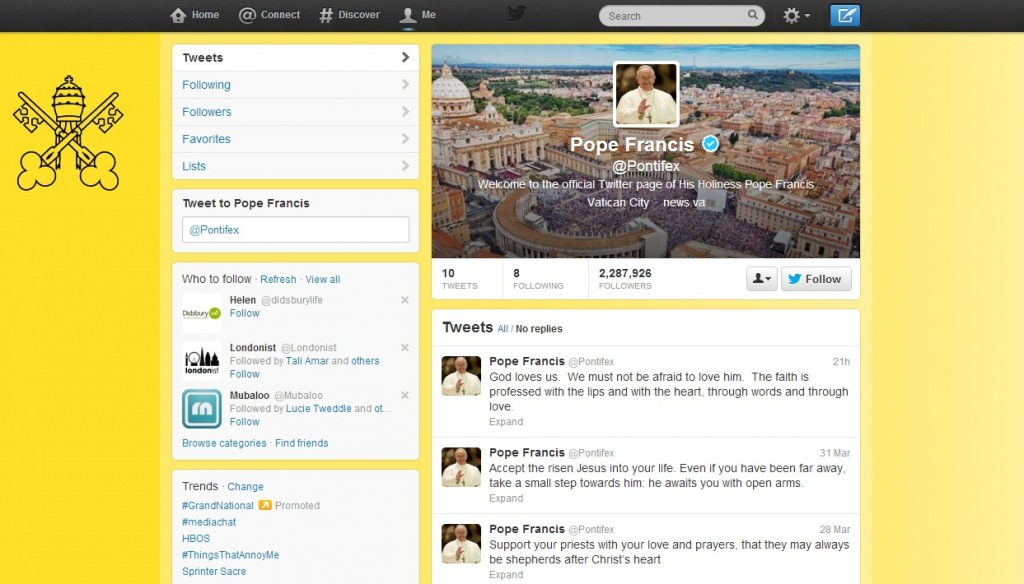Open the user actions dropdown next to Follow
Viewport: 1024px width, 584px height.
(761, 279)
